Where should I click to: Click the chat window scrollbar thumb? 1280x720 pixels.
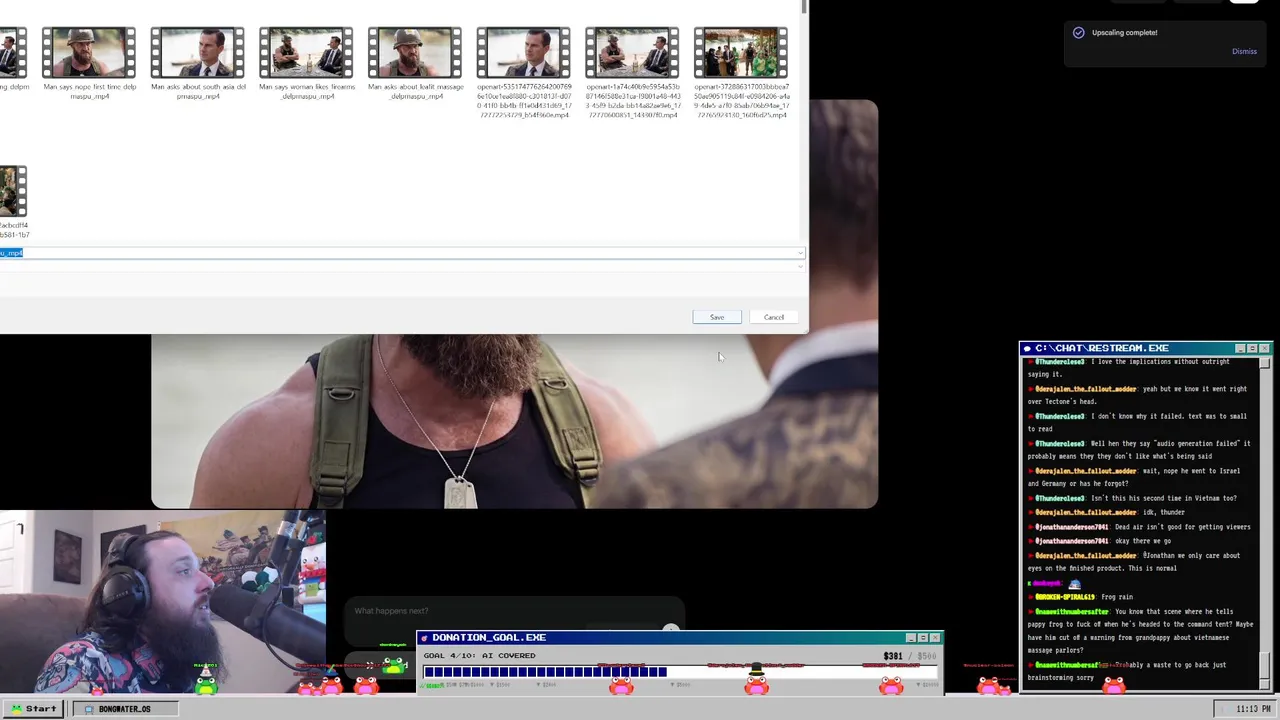1265,663
